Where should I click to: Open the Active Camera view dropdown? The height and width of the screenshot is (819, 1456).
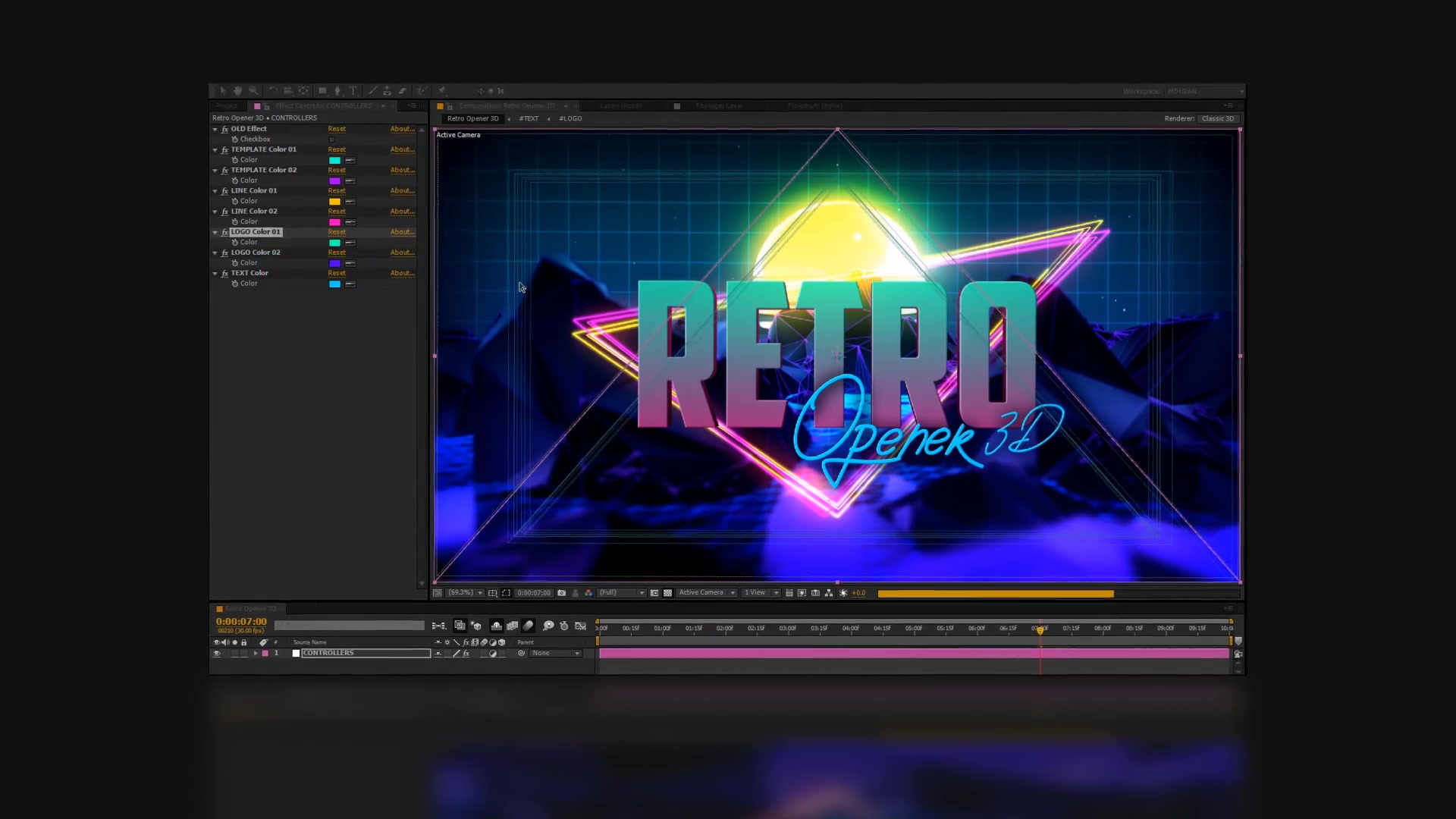click(707, 593)
